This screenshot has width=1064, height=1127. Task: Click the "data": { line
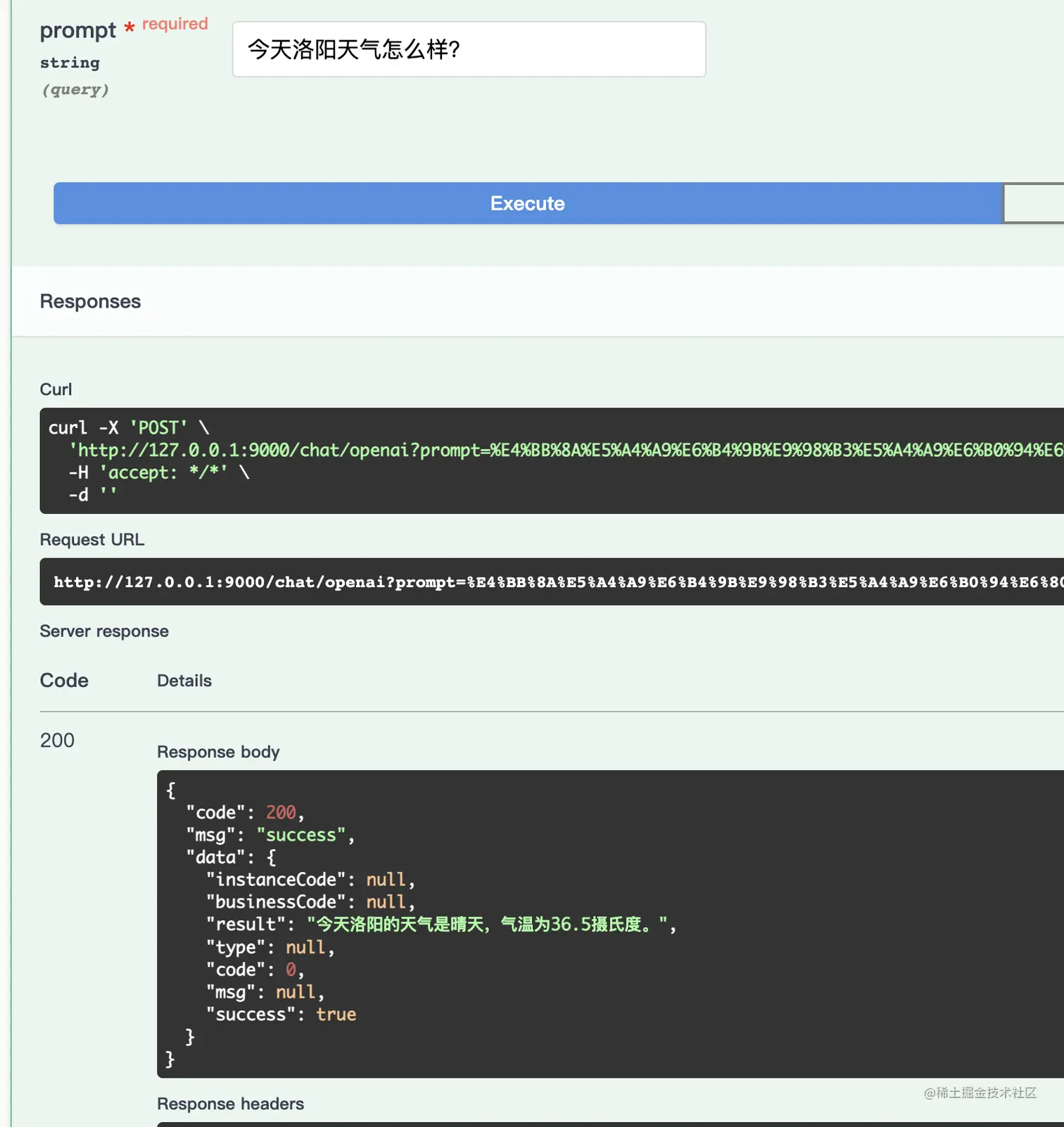[x=231, y=857]
